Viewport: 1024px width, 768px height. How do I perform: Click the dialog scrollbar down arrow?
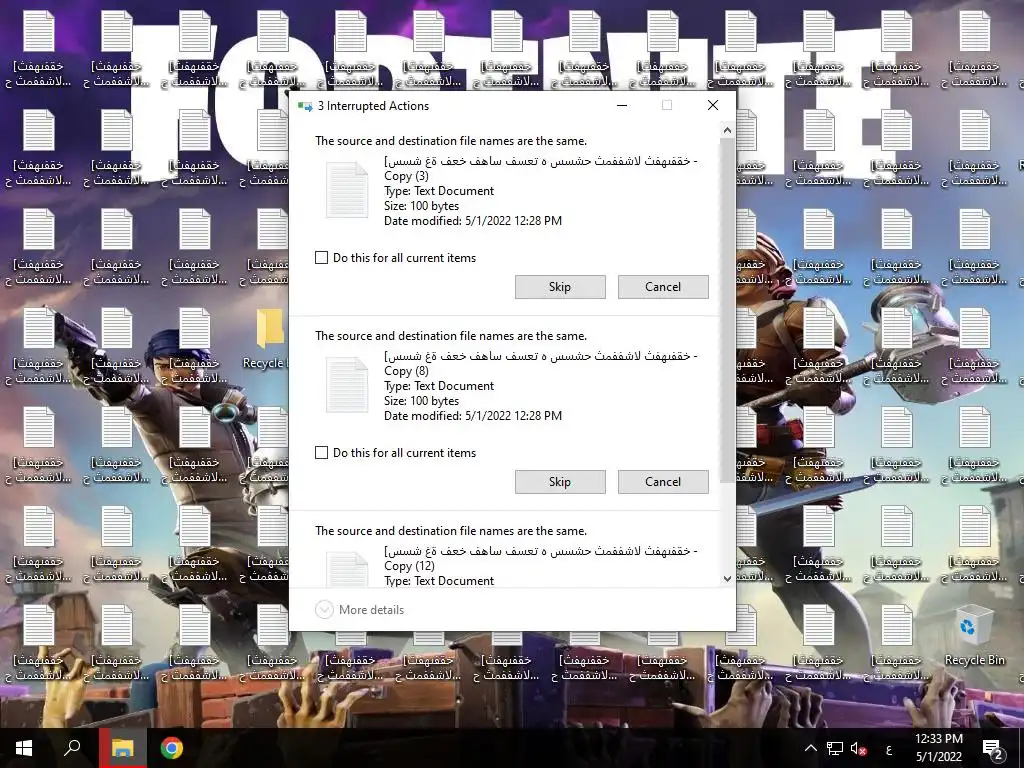(727, 579)
